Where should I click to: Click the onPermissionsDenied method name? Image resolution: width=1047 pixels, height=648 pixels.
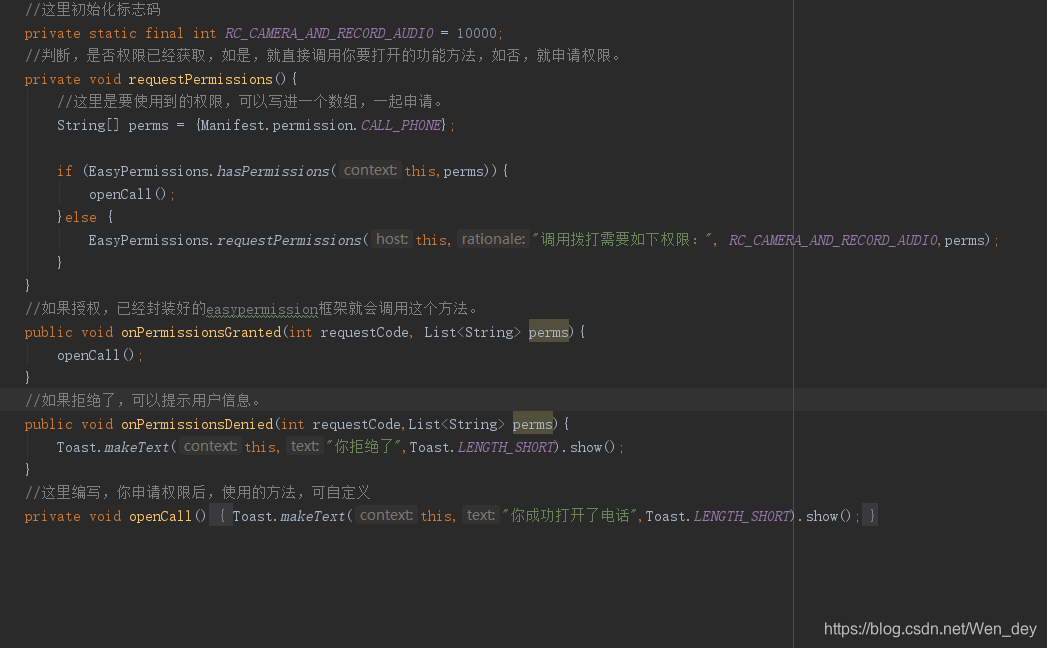point(197,425)
